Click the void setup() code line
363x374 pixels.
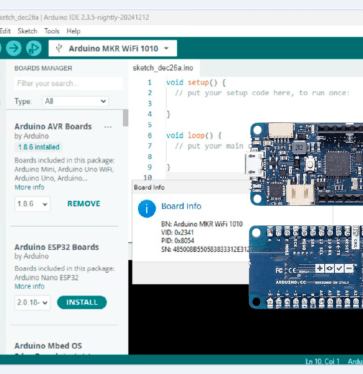pyautogui.click(x=196, y=82)
